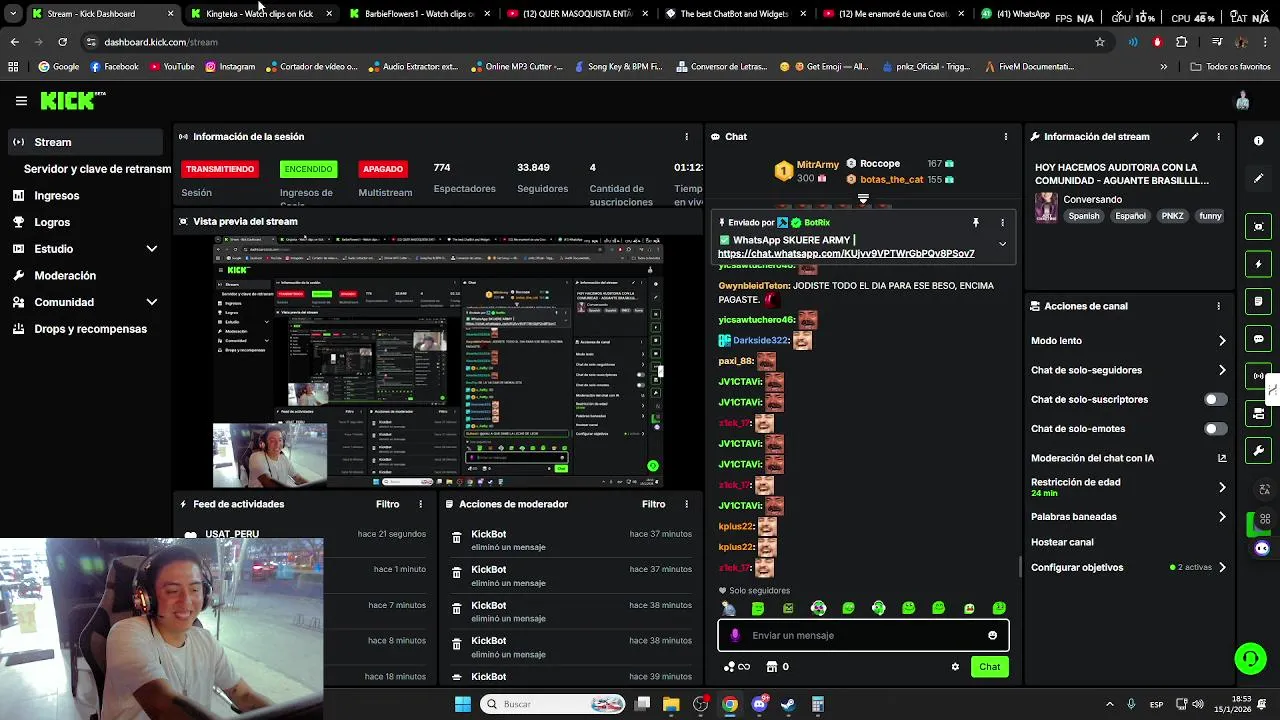Open Restricción de edad settings arrow
The width and height of the screenshot is (1280, 720).
click(1222, 487)
